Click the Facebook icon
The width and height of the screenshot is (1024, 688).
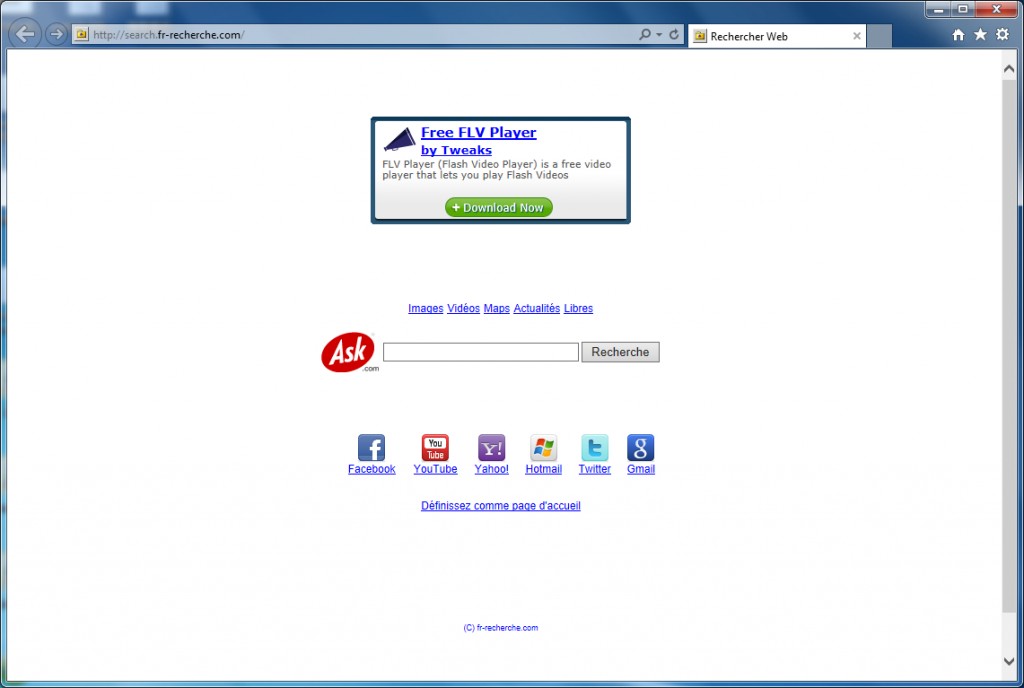point(372,448)
